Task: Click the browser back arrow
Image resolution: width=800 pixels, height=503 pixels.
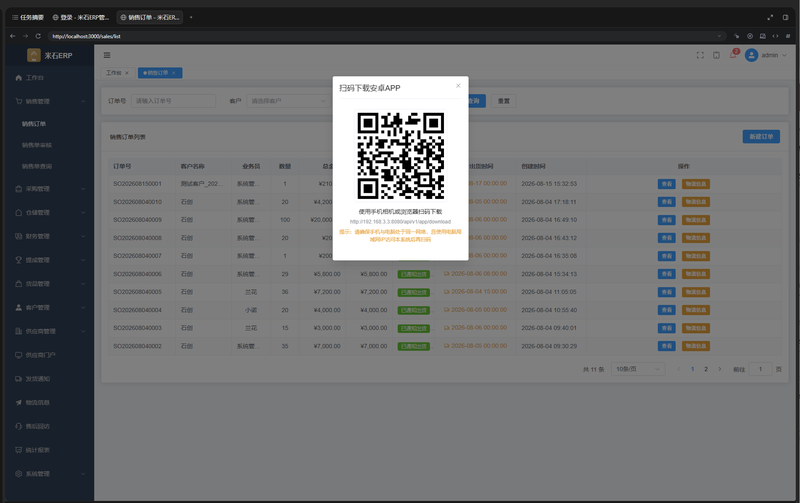Action: [13, 36]
